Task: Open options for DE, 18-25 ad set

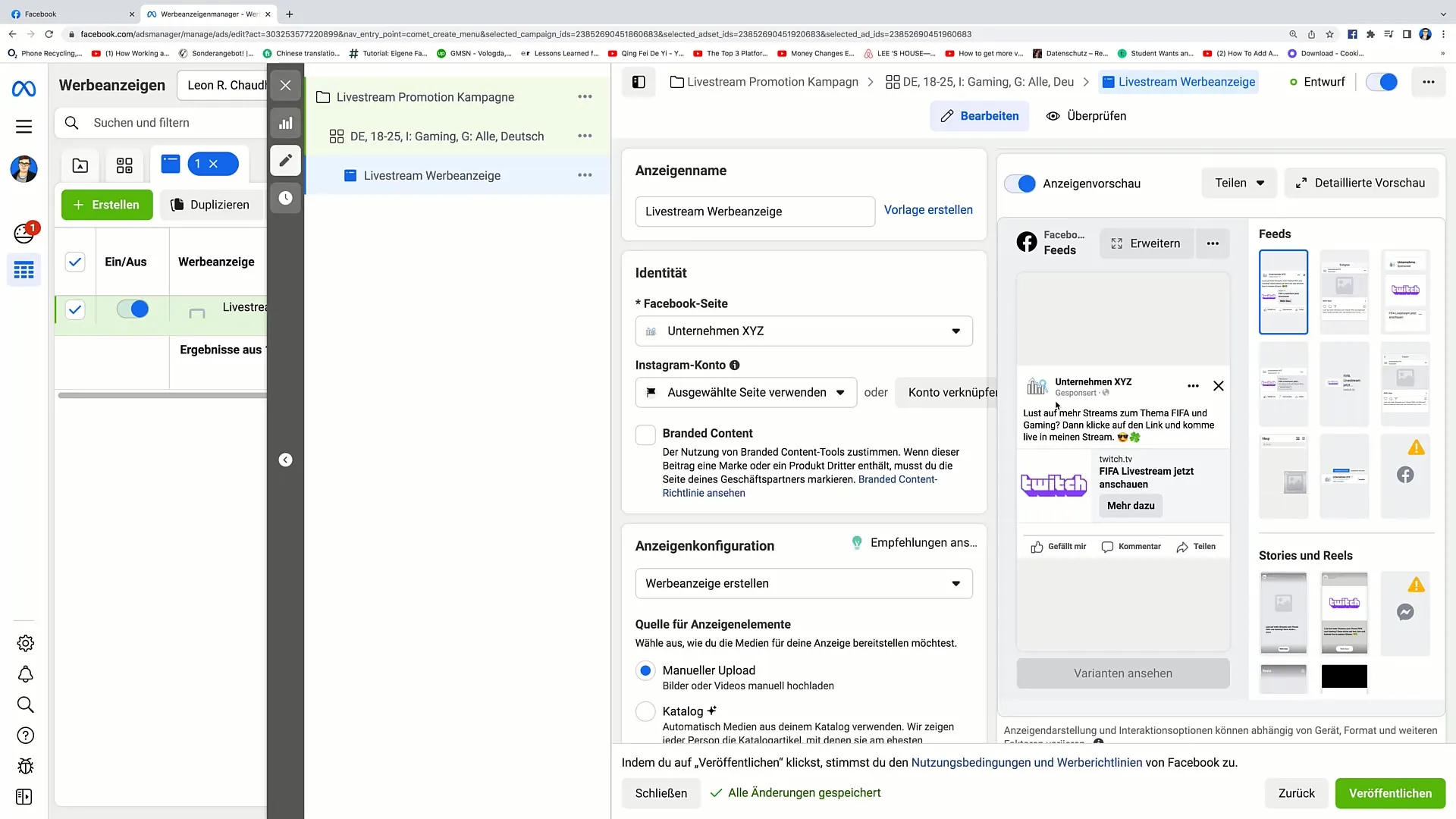Action: pyautogui.click(x=585, y=136)
